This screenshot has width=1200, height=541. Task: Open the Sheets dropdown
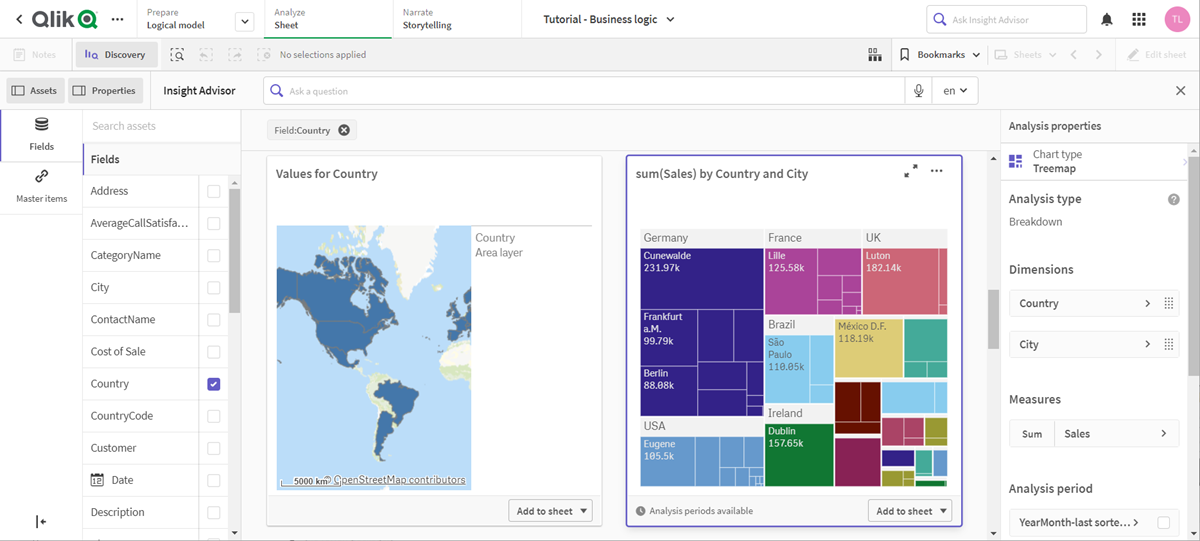pos(1026,55)
